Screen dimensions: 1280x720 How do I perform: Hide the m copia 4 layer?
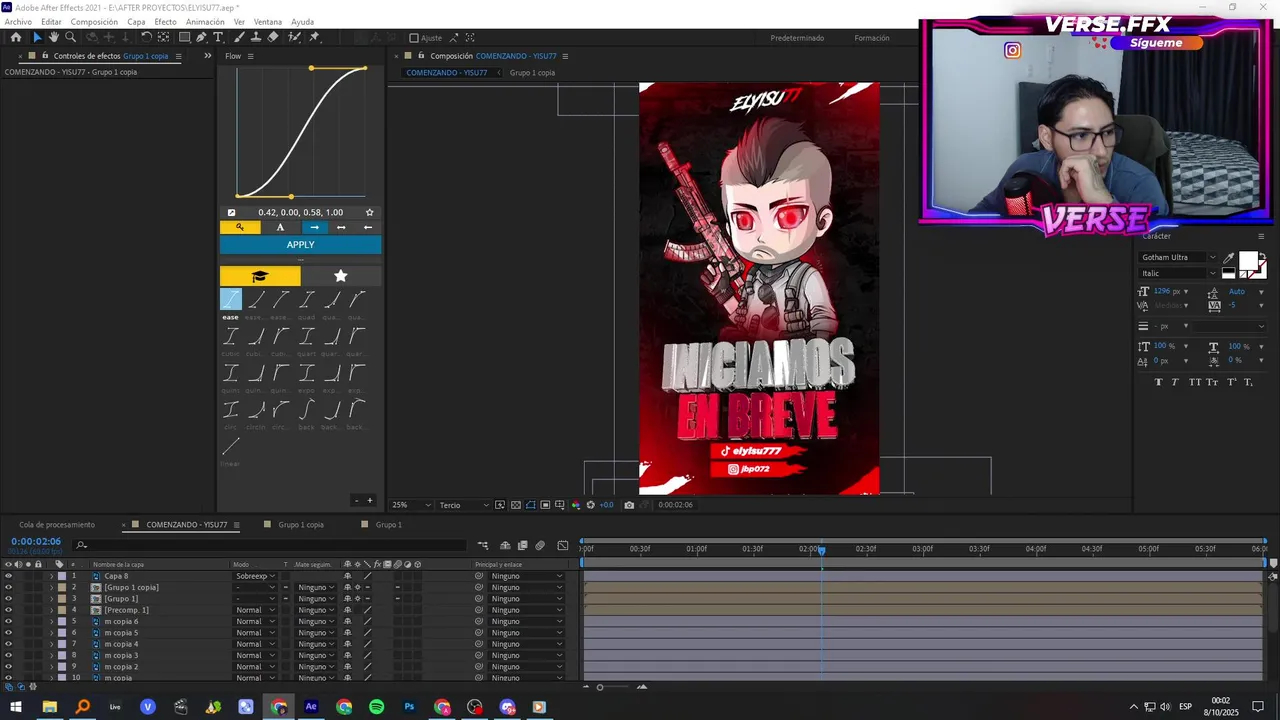point(8,644)
